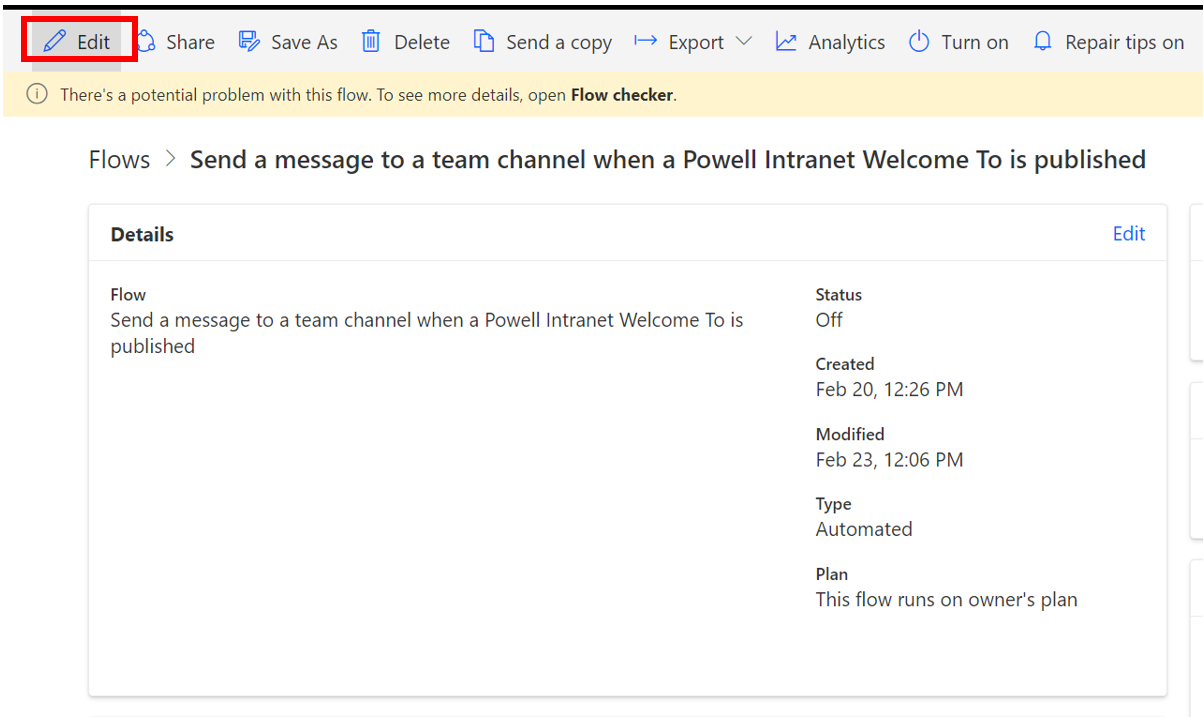Select the Turn on command label
The image size is (1204, 717).
click(x=975, y=43)
